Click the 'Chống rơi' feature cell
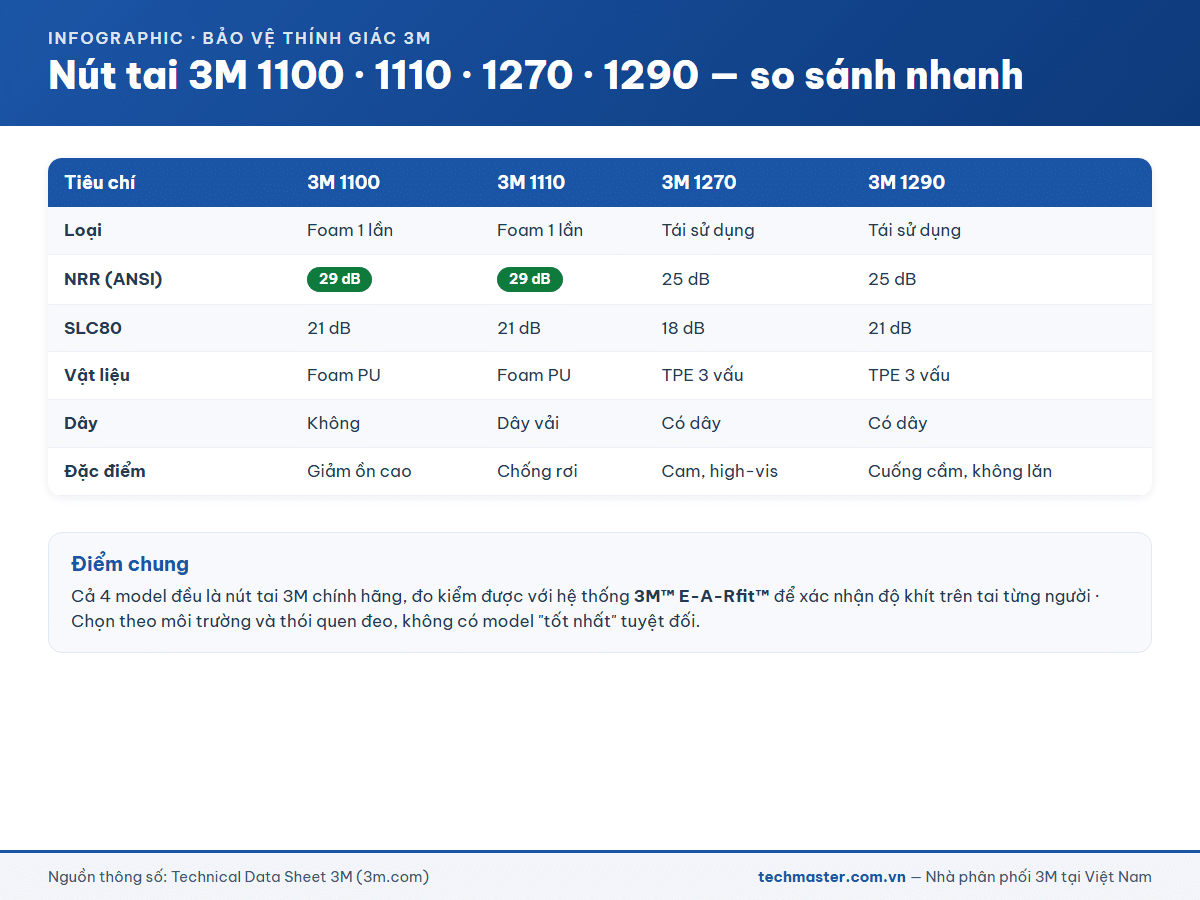Screen dimensions: 1200x900 coord(537,471)
